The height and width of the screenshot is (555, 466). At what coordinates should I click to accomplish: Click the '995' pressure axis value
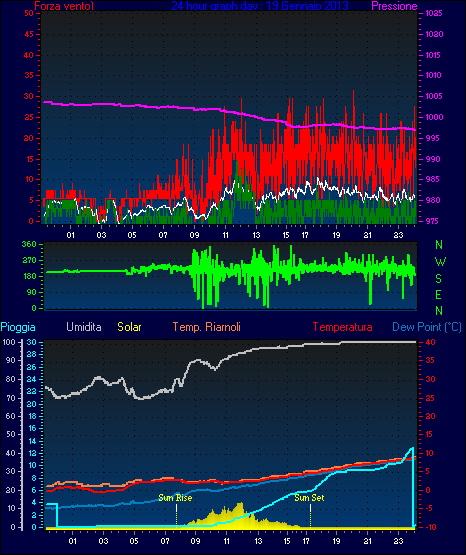(433, 138)
